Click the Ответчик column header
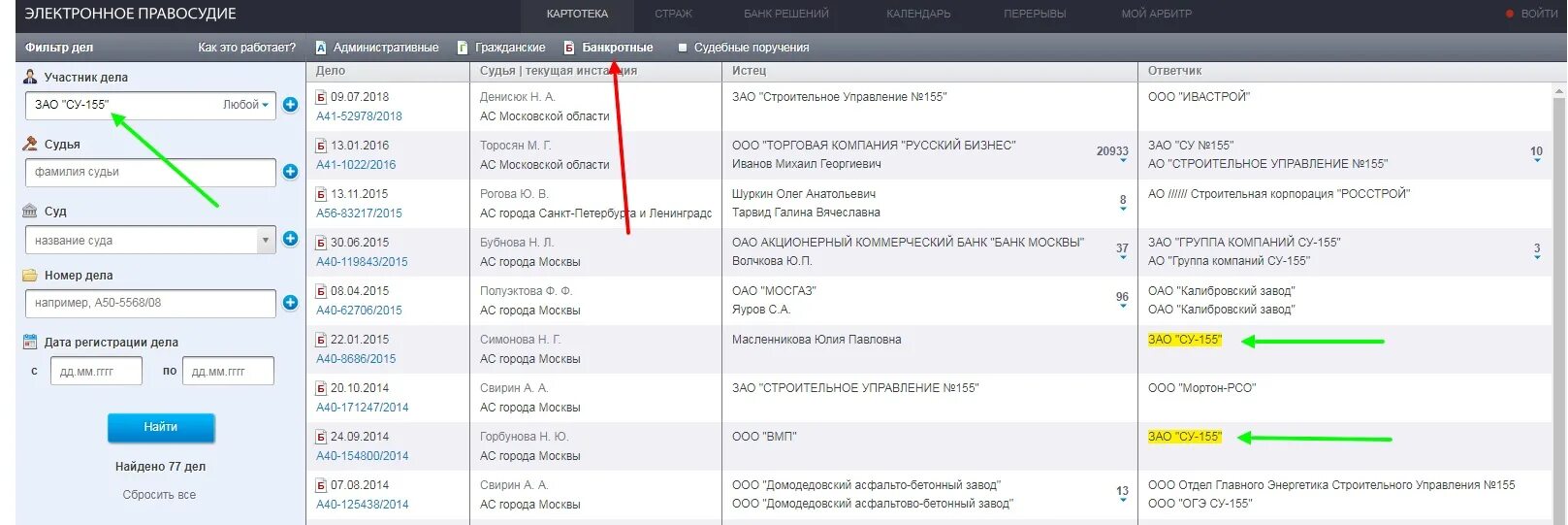Image resolution: width=1568 pixels, height=525 pixels. coord(1174,71)
